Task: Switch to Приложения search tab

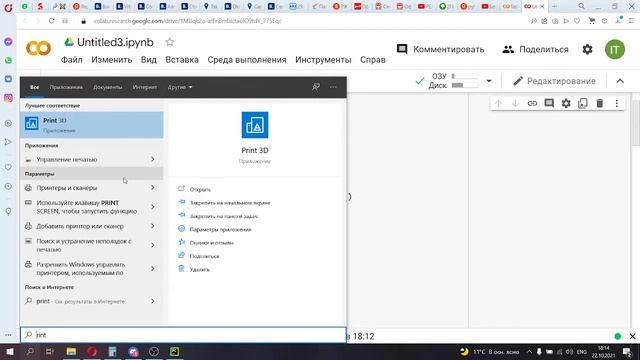Action: [x=66, y=87]
